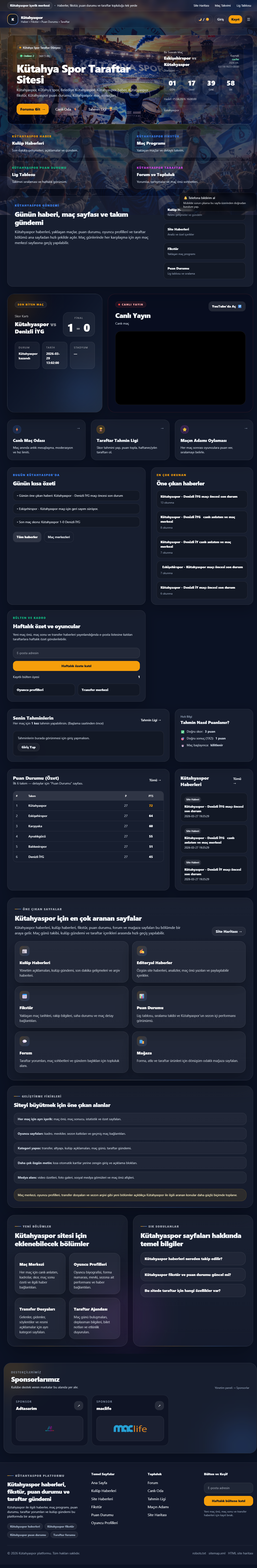
Task: Click the Kütahyaspor logo badge in header
Action: [12, 20]
